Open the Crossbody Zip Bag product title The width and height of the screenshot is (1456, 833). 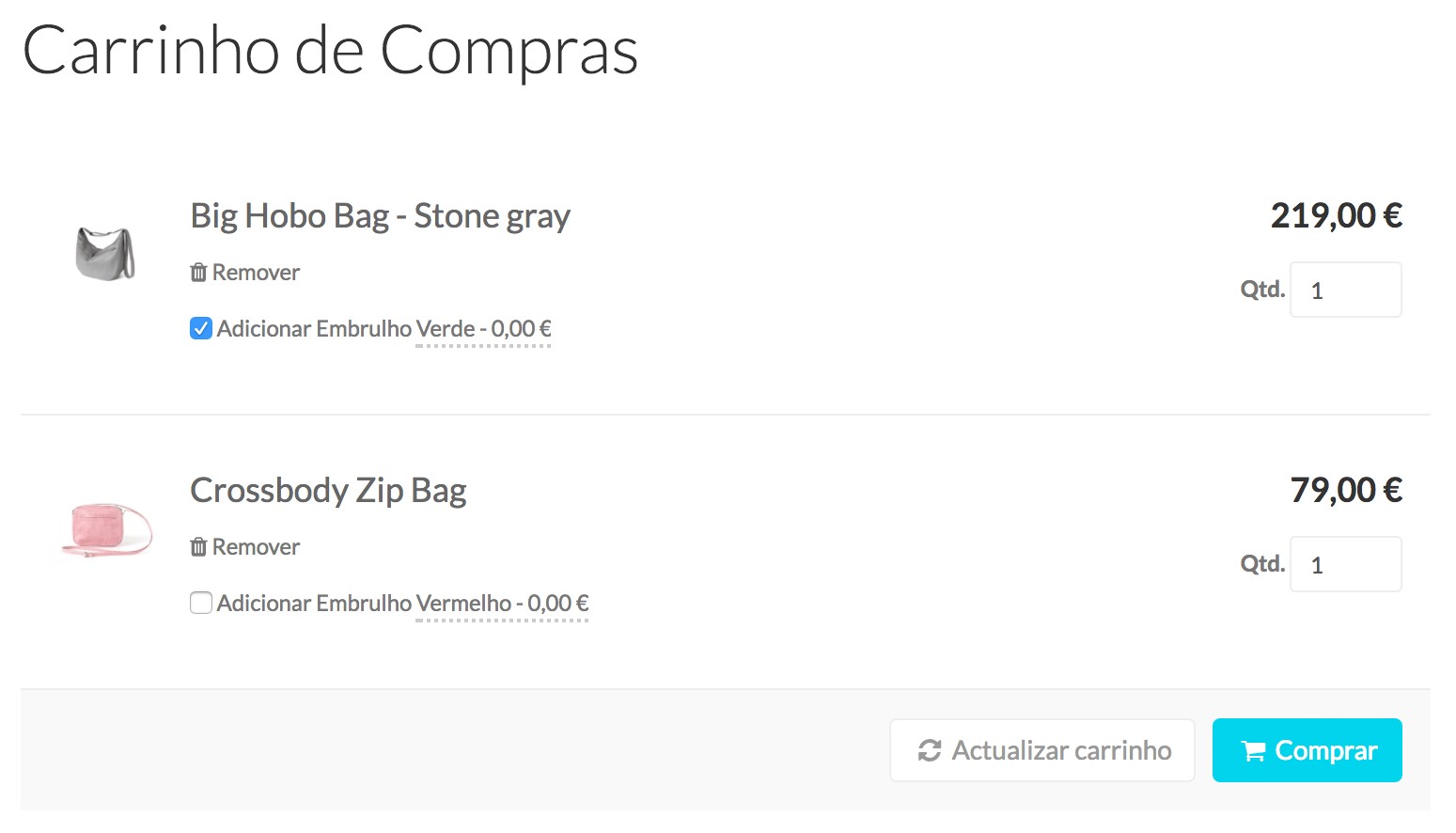[x=328, y=491]
